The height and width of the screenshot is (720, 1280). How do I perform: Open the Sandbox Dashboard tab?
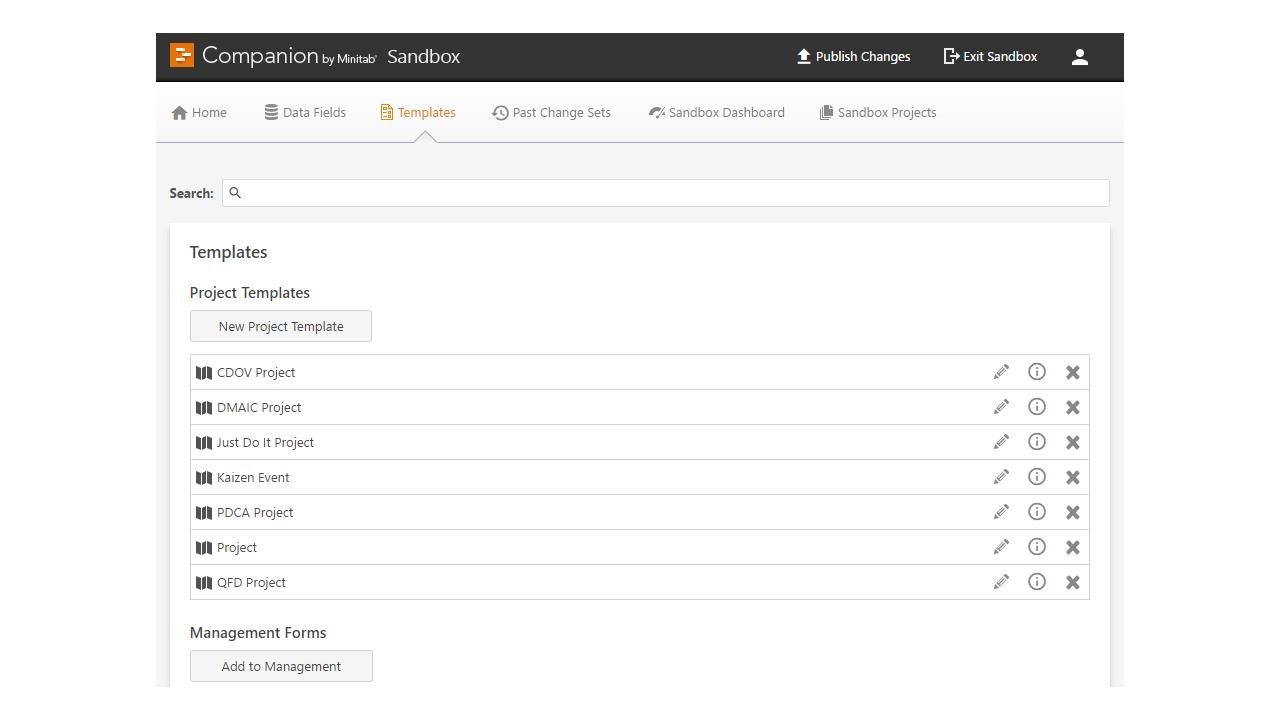click(716, 113)
